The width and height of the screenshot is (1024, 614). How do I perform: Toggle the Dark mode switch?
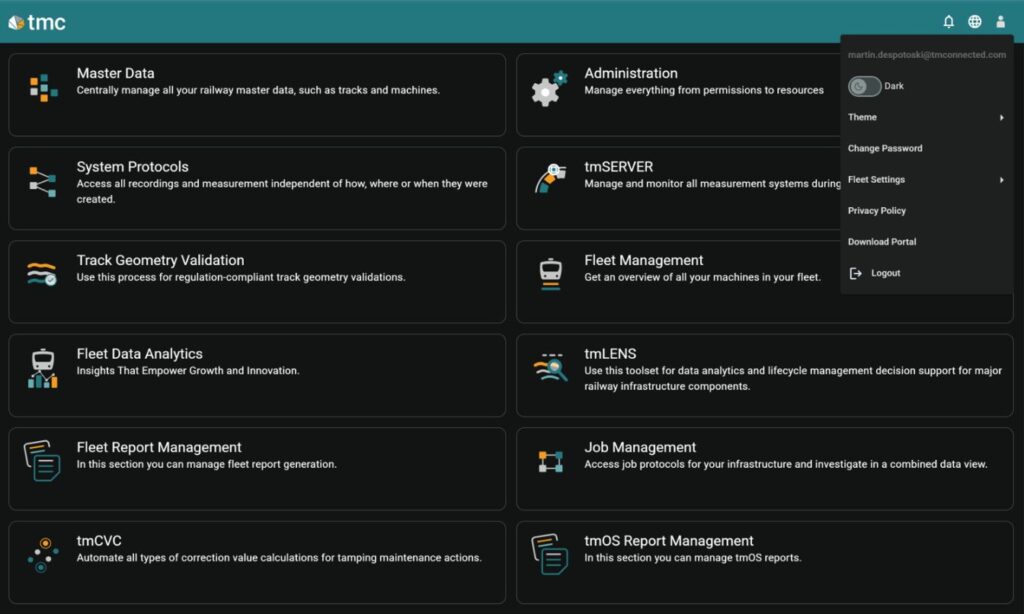pyautogui.click(x=864, y=87)
